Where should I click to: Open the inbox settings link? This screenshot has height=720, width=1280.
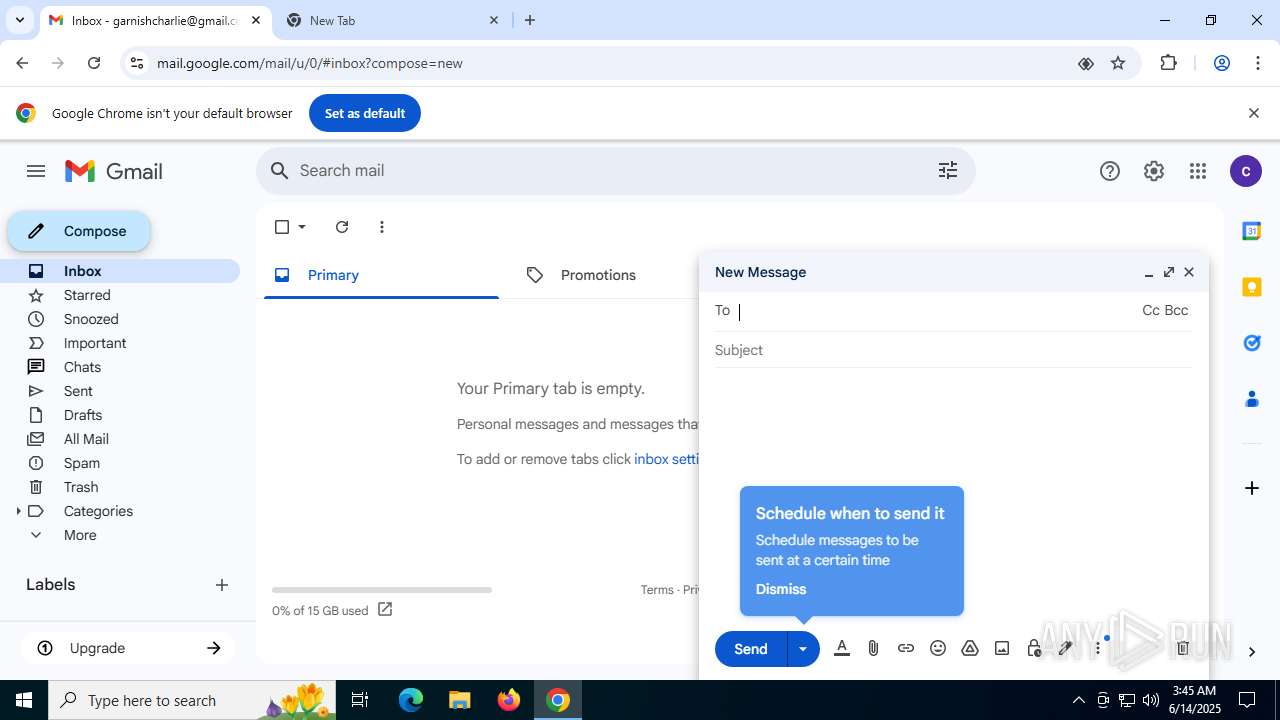tap(666, 459)
